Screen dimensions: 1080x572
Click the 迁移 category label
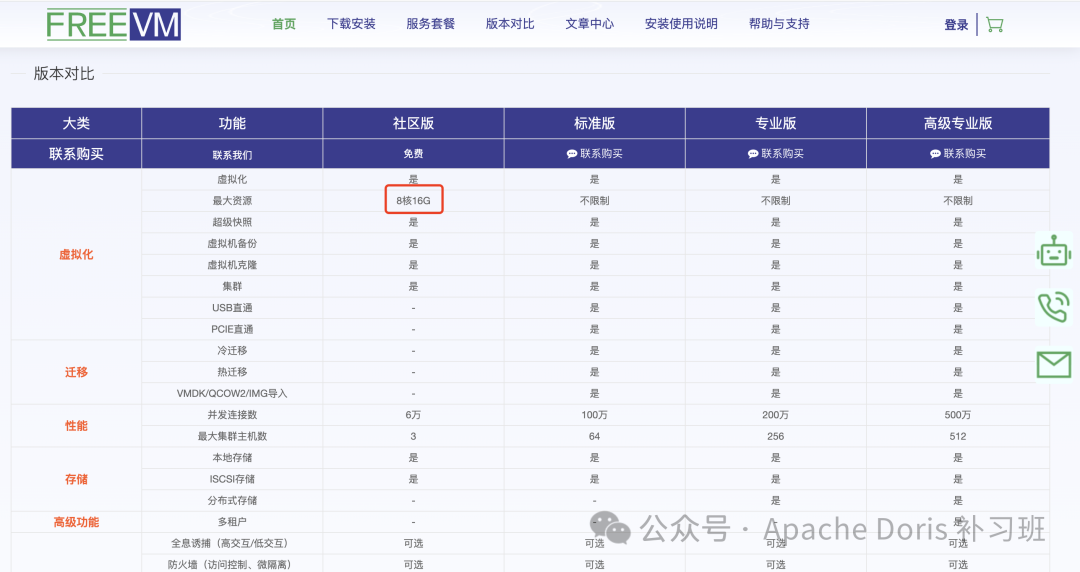(76, 372)
